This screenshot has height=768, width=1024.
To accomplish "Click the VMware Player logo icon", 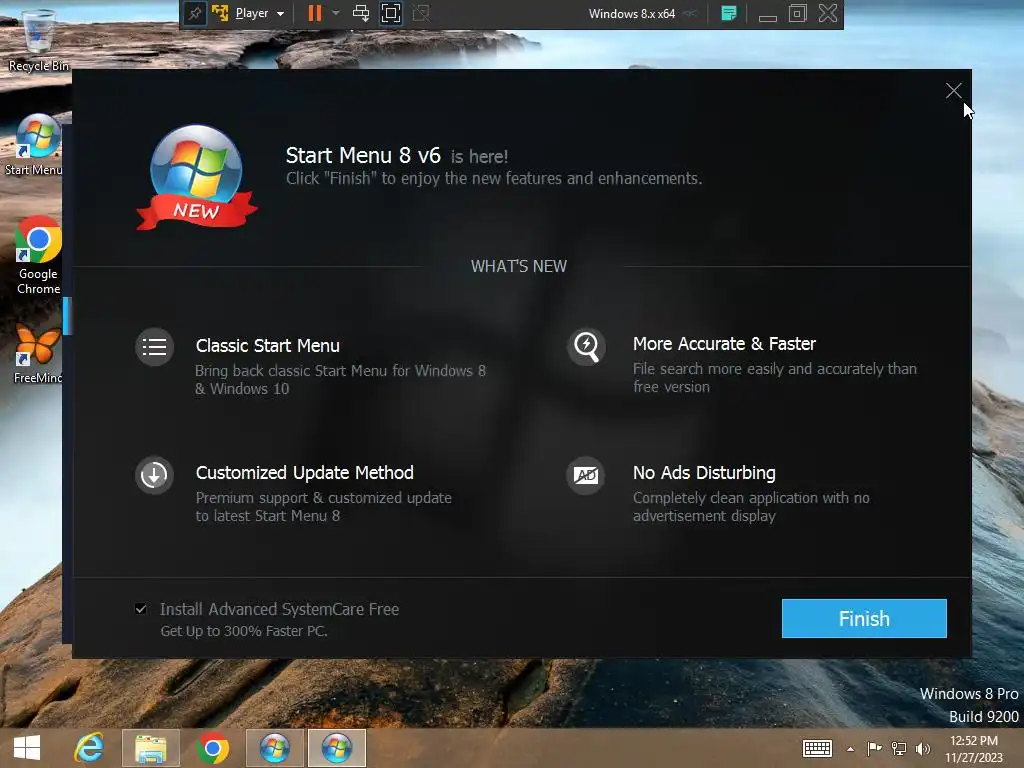I will [219, 13].
